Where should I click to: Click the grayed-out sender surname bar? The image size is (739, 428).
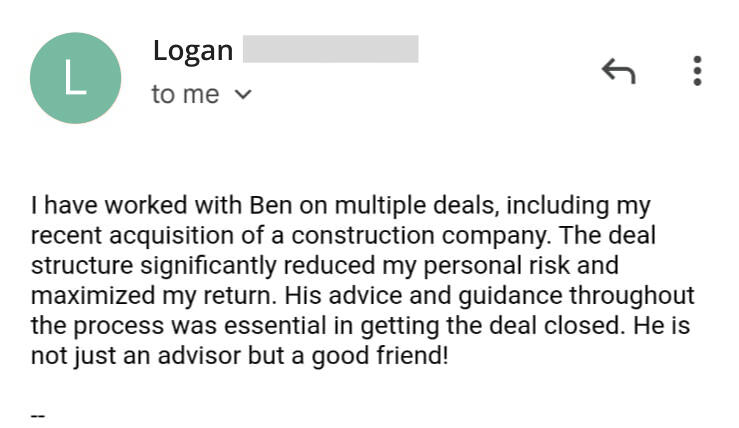[x=330, y=49]
